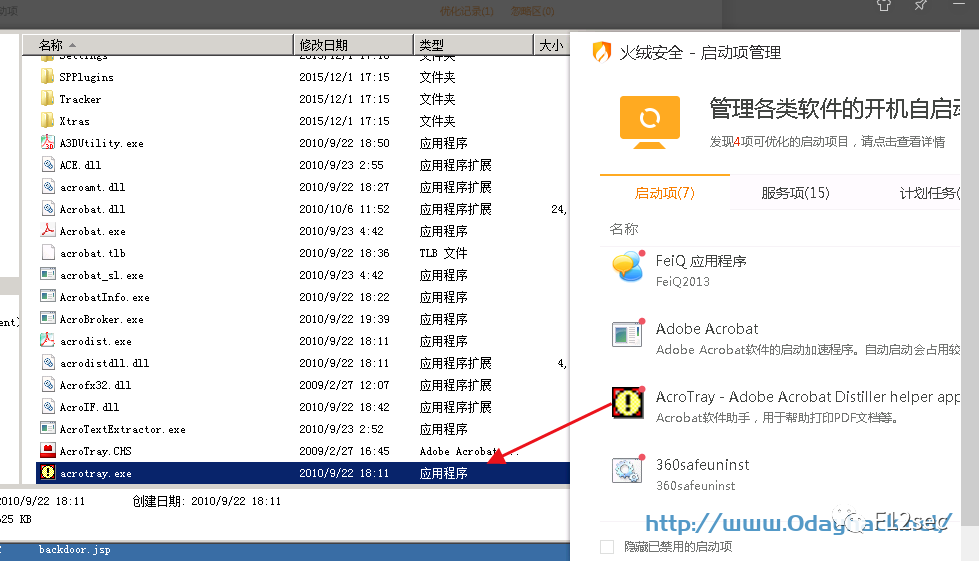Select the AcroTray Distiller helper startup entry
Screen dimensions: 979x561
tap(808, 397)
